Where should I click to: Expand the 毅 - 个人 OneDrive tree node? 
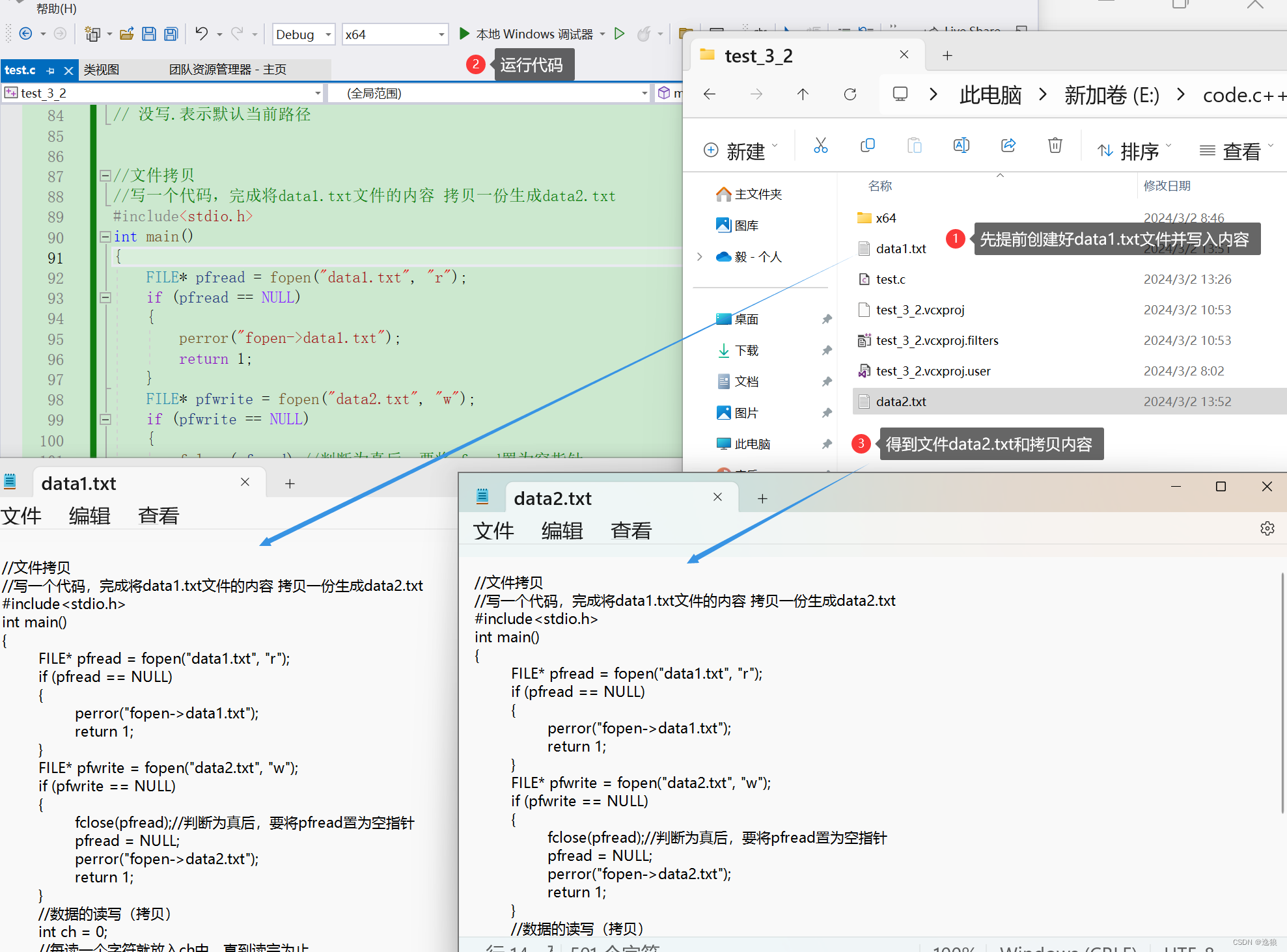[700, 257]
